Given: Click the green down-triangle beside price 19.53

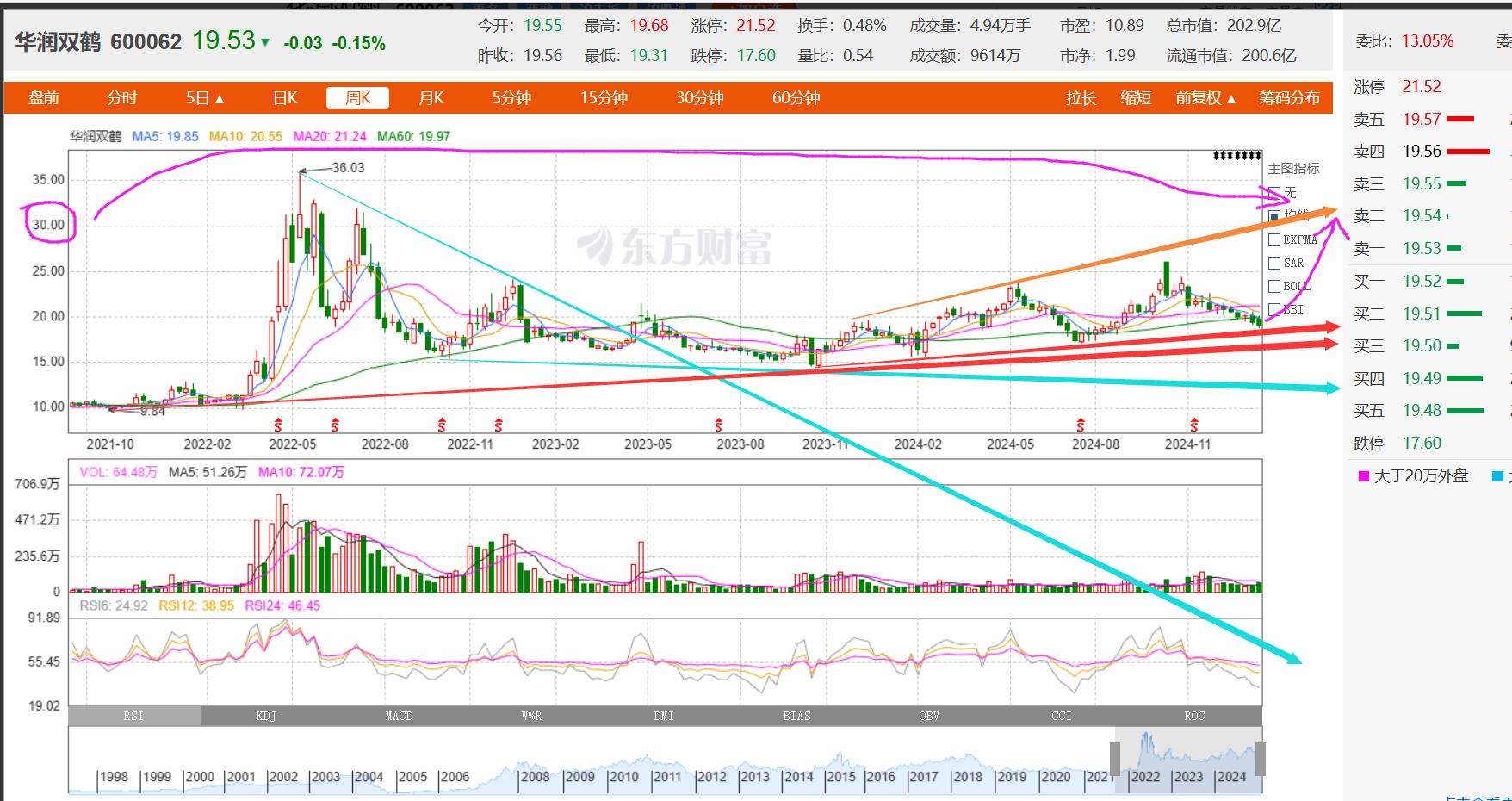Looking at the screenshot, I should 265,42.
